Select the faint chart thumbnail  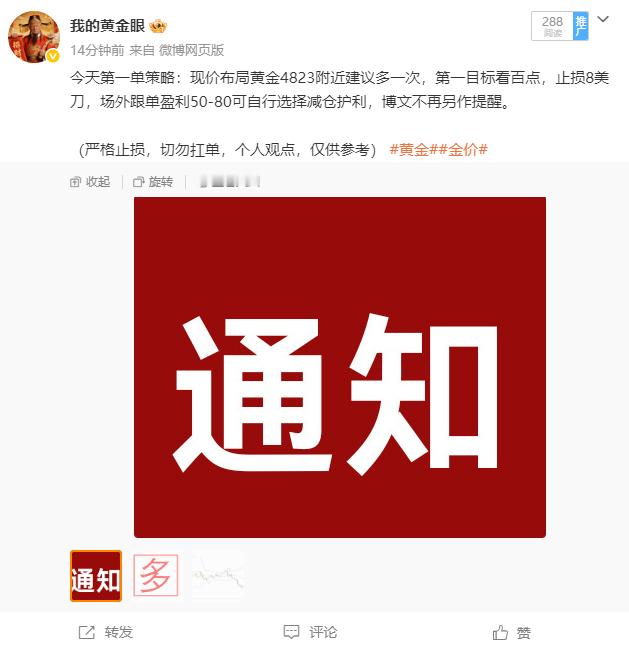(218, 576)
